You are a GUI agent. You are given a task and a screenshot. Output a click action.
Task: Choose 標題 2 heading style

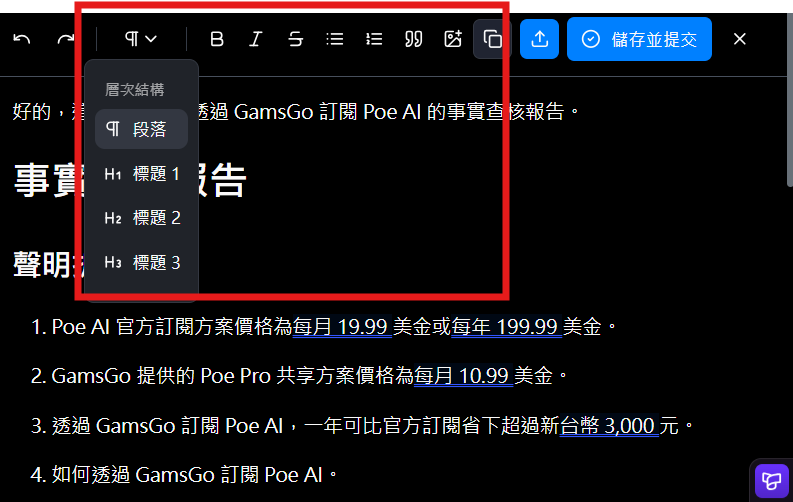coord(141,218)
